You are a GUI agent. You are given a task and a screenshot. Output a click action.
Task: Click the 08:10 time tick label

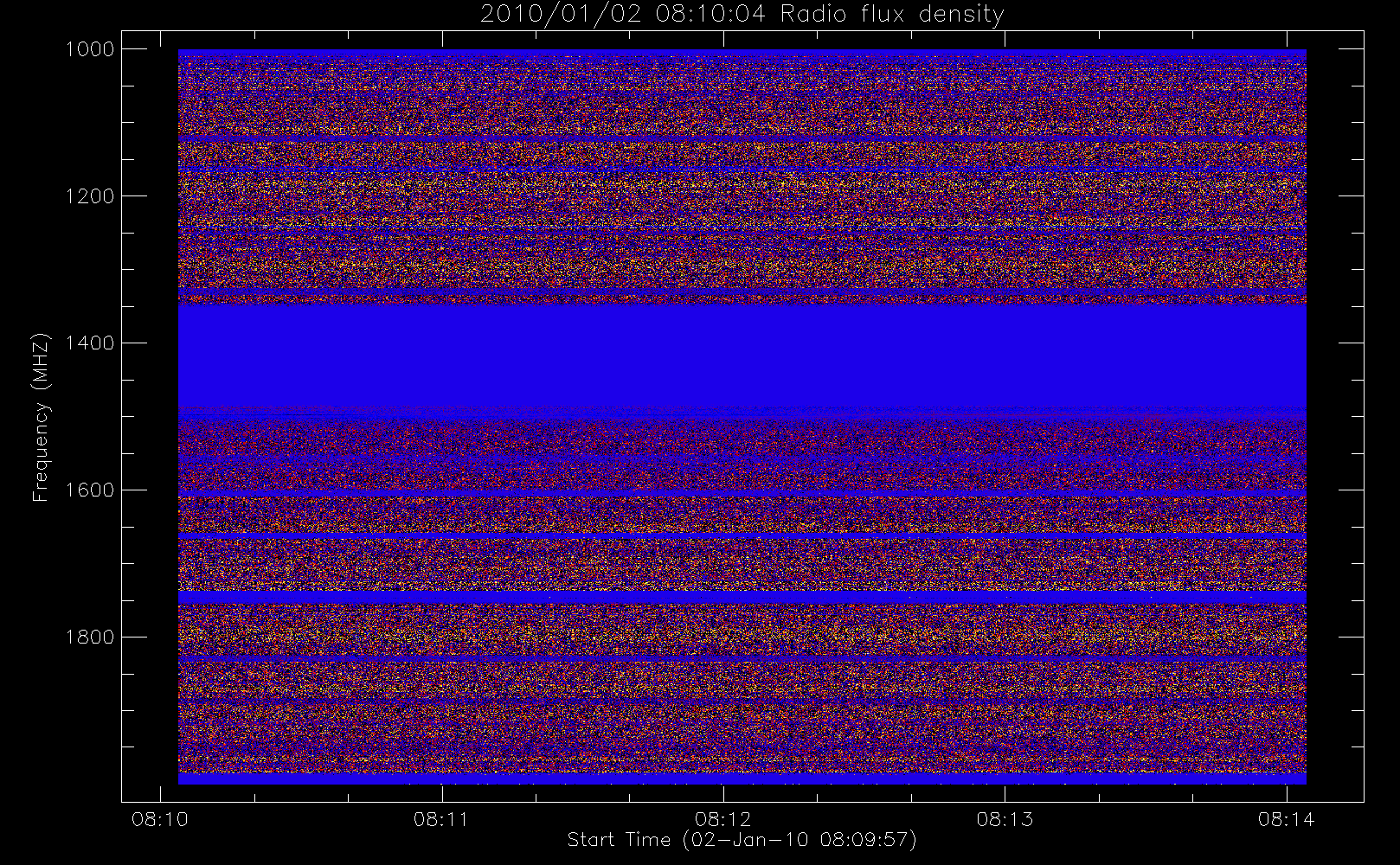(159, 819)
